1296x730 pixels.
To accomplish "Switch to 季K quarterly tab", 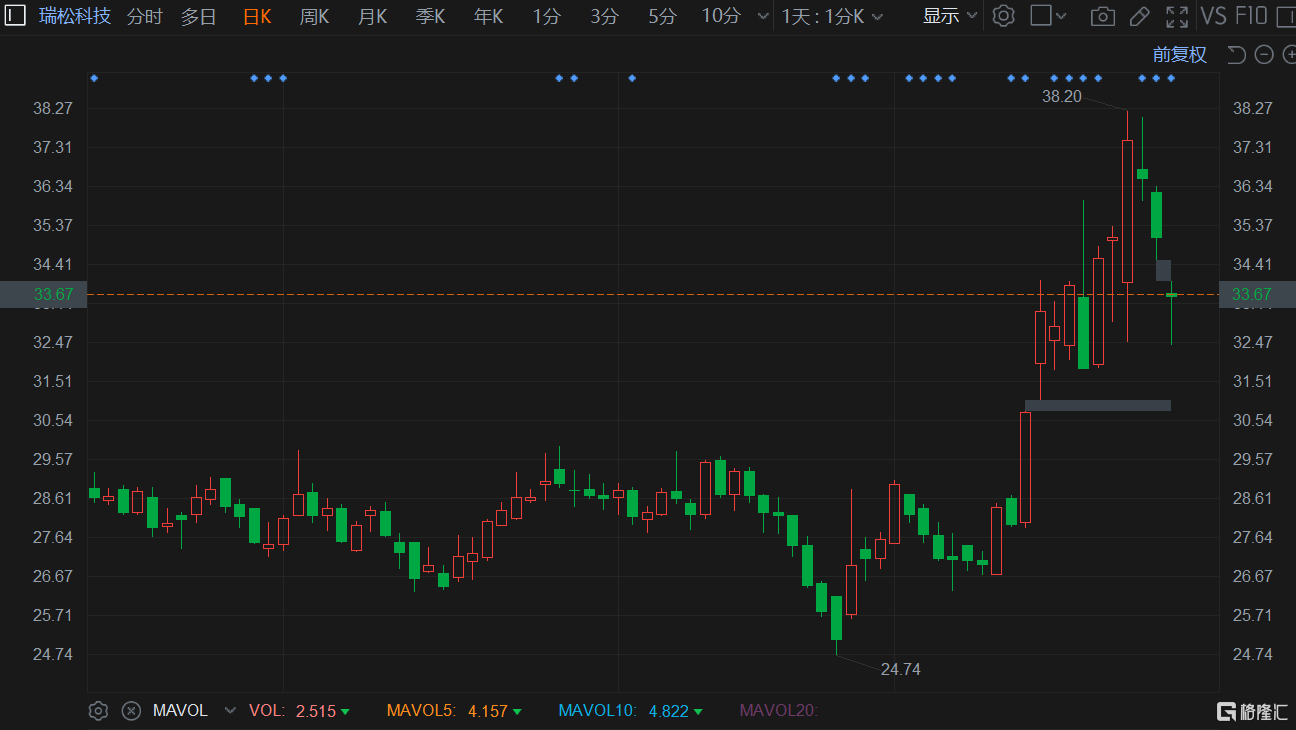I will (x=430, y=17).
